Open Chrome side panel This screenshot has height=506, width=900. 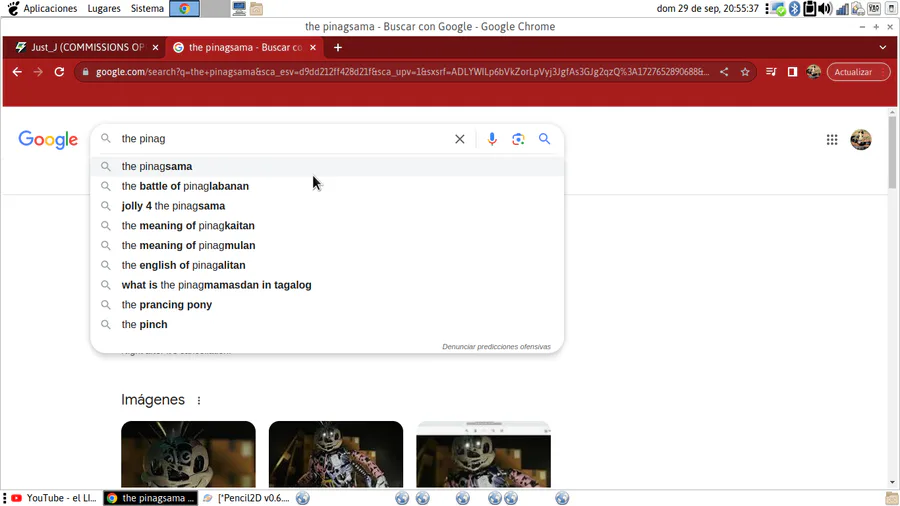pyautogui.click(x=792, y=72)
